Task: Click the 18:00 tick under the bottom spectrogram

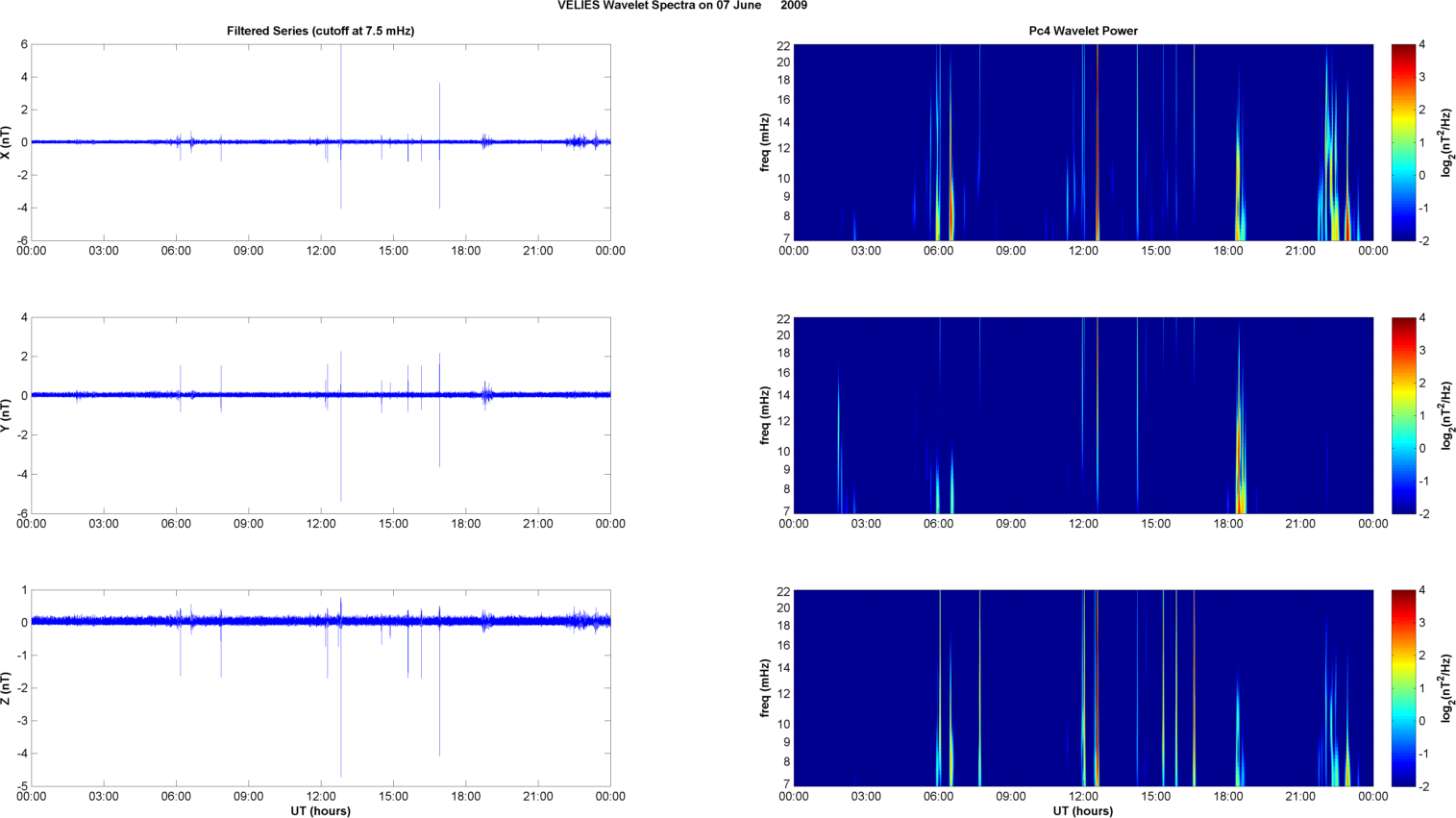Action: tap(1228, 796)
